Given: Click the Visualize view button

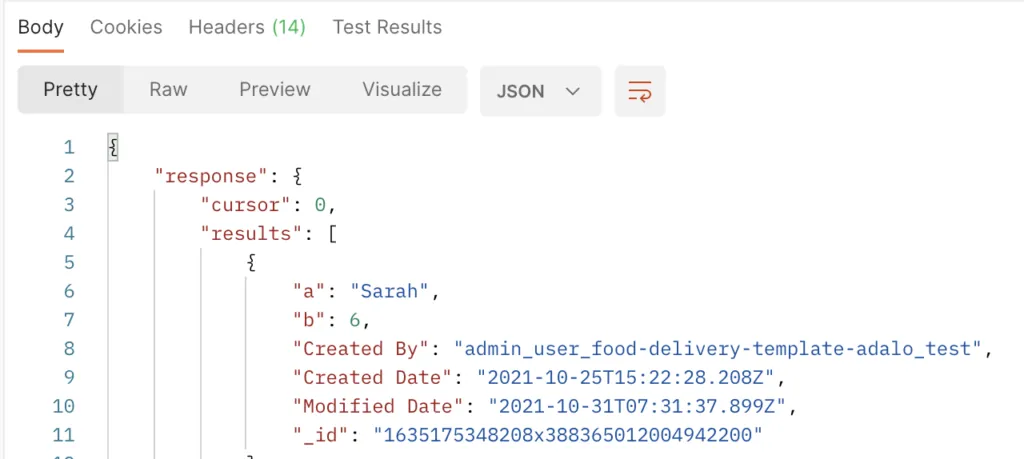Looking at the screenshot, I should [x=402, y=90].
